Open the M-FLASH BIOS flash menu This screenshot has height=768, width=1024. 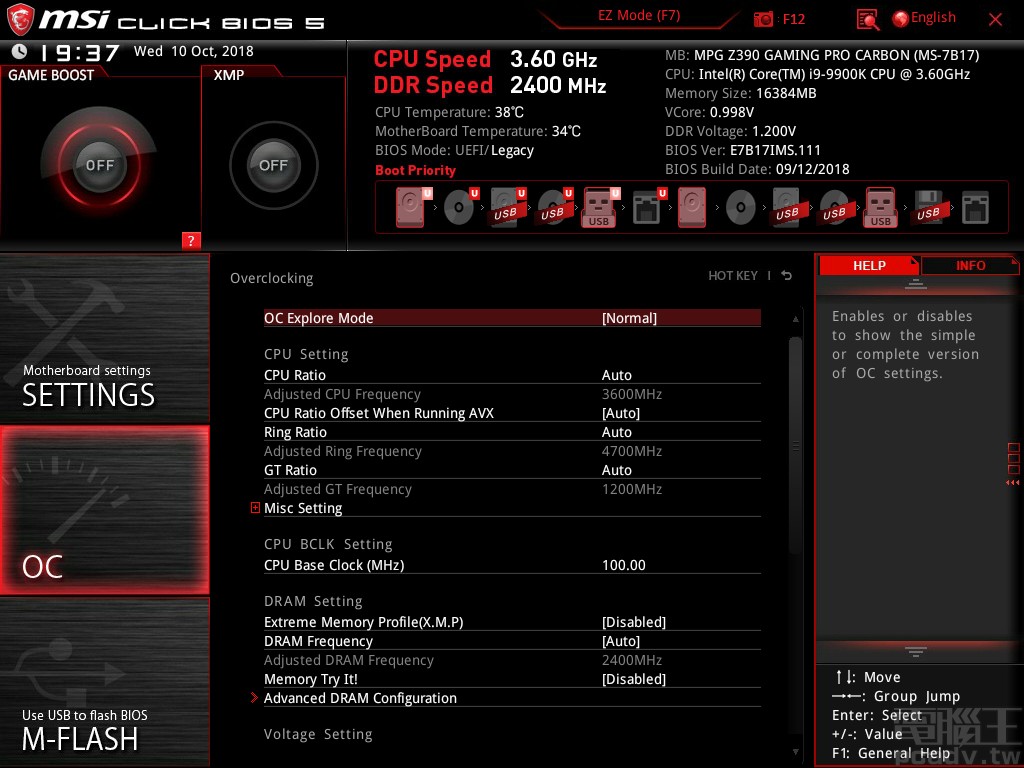point(104,682)
